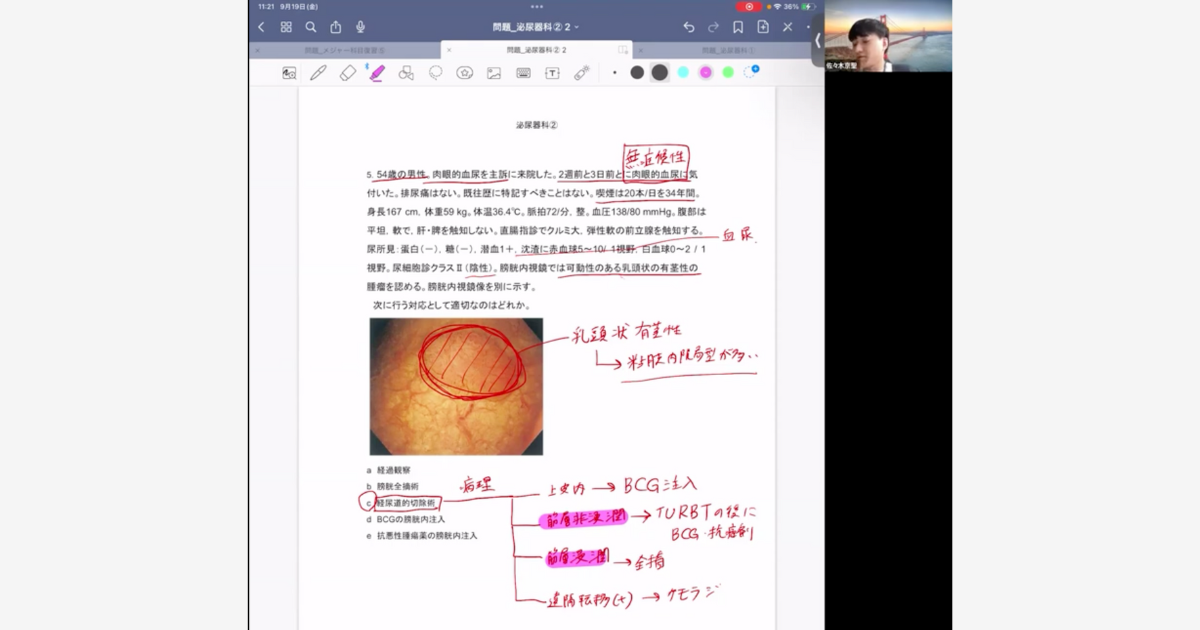Select the Shapes tool
The image size is (1200, 630).
coord(406,73)
